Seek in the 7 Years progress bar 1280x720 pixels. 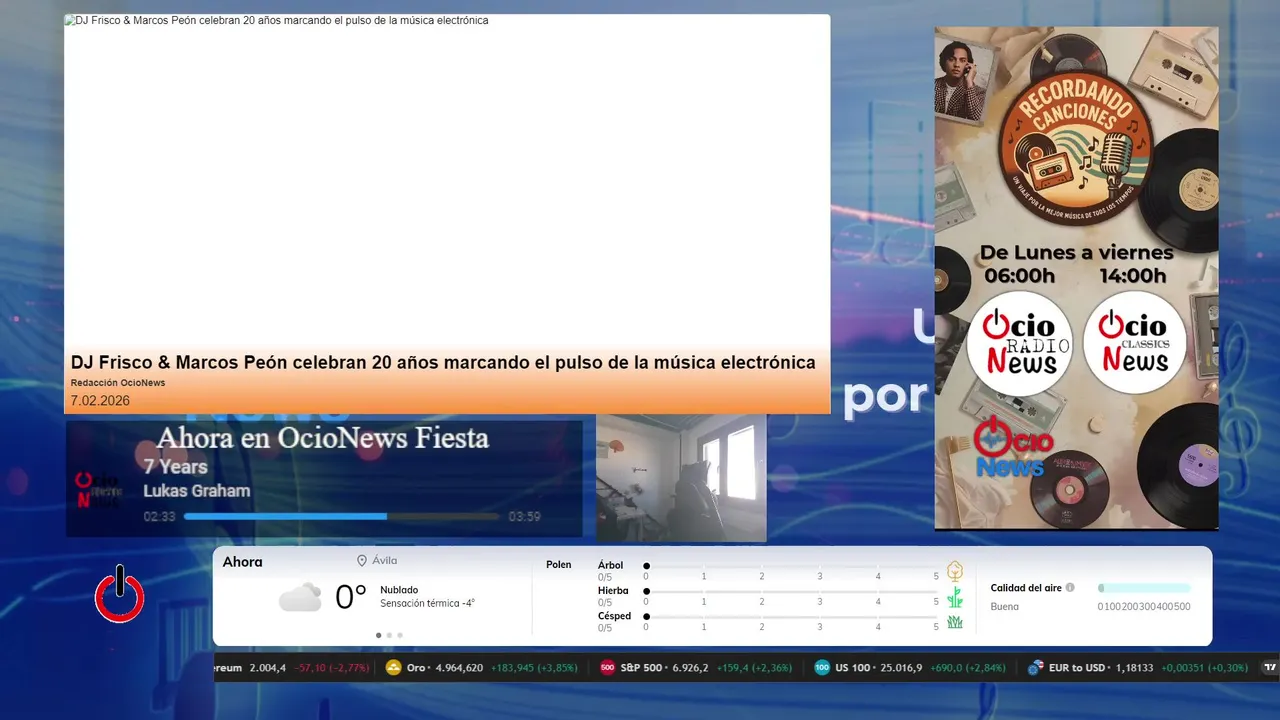pos(341,517)
